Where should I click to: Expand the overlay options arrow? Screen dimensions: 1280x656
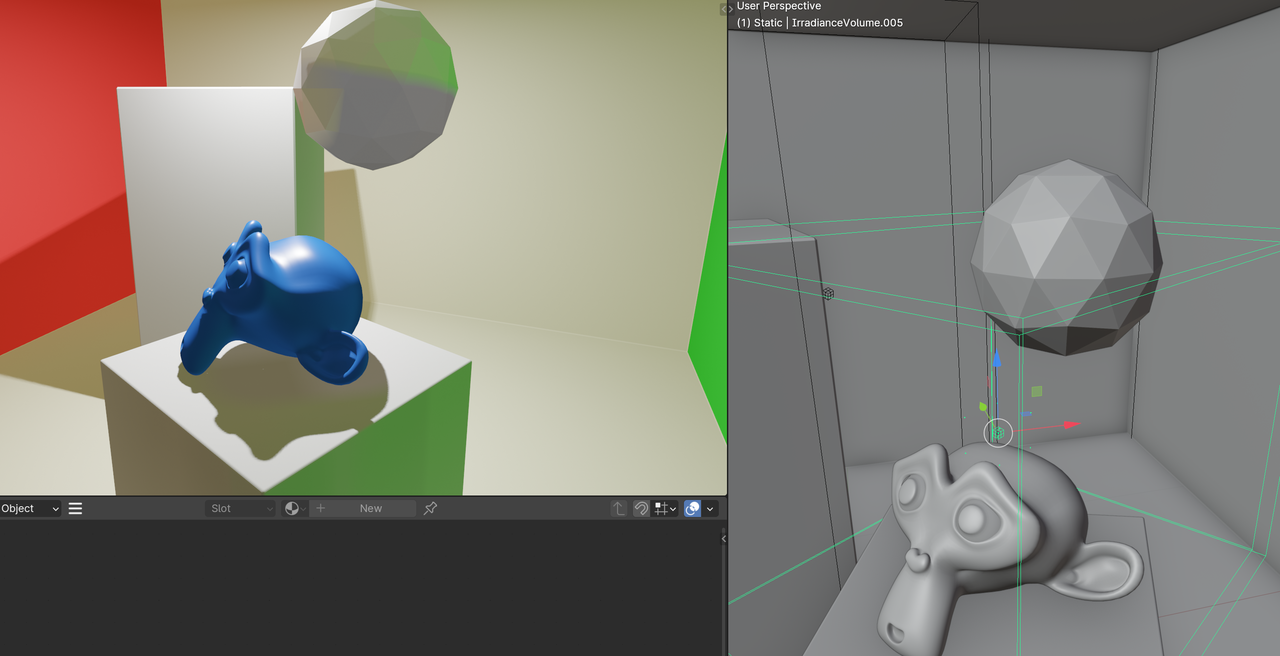(x=711, y=509)
